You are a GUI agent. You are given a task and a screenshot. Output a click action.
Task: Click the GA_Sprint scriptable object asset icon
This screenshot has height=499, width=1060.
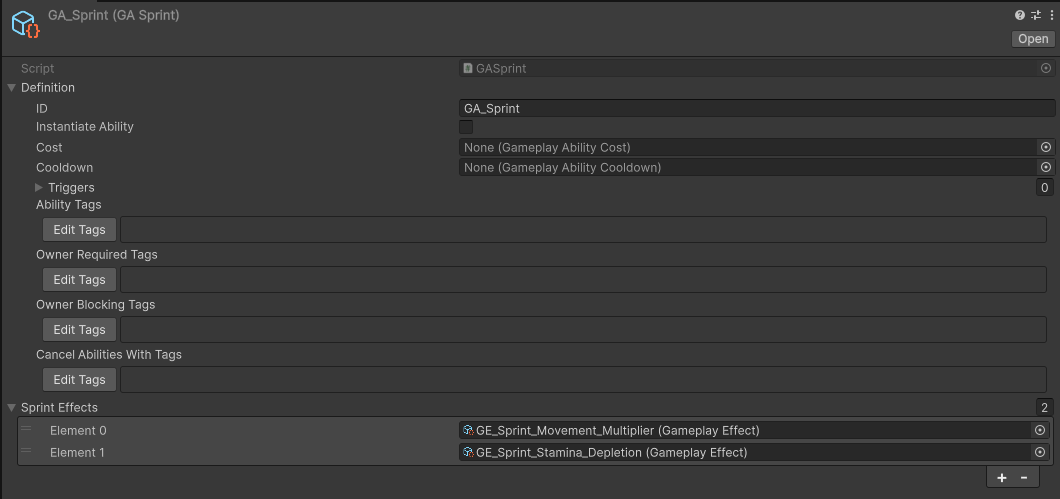[25, 25]
